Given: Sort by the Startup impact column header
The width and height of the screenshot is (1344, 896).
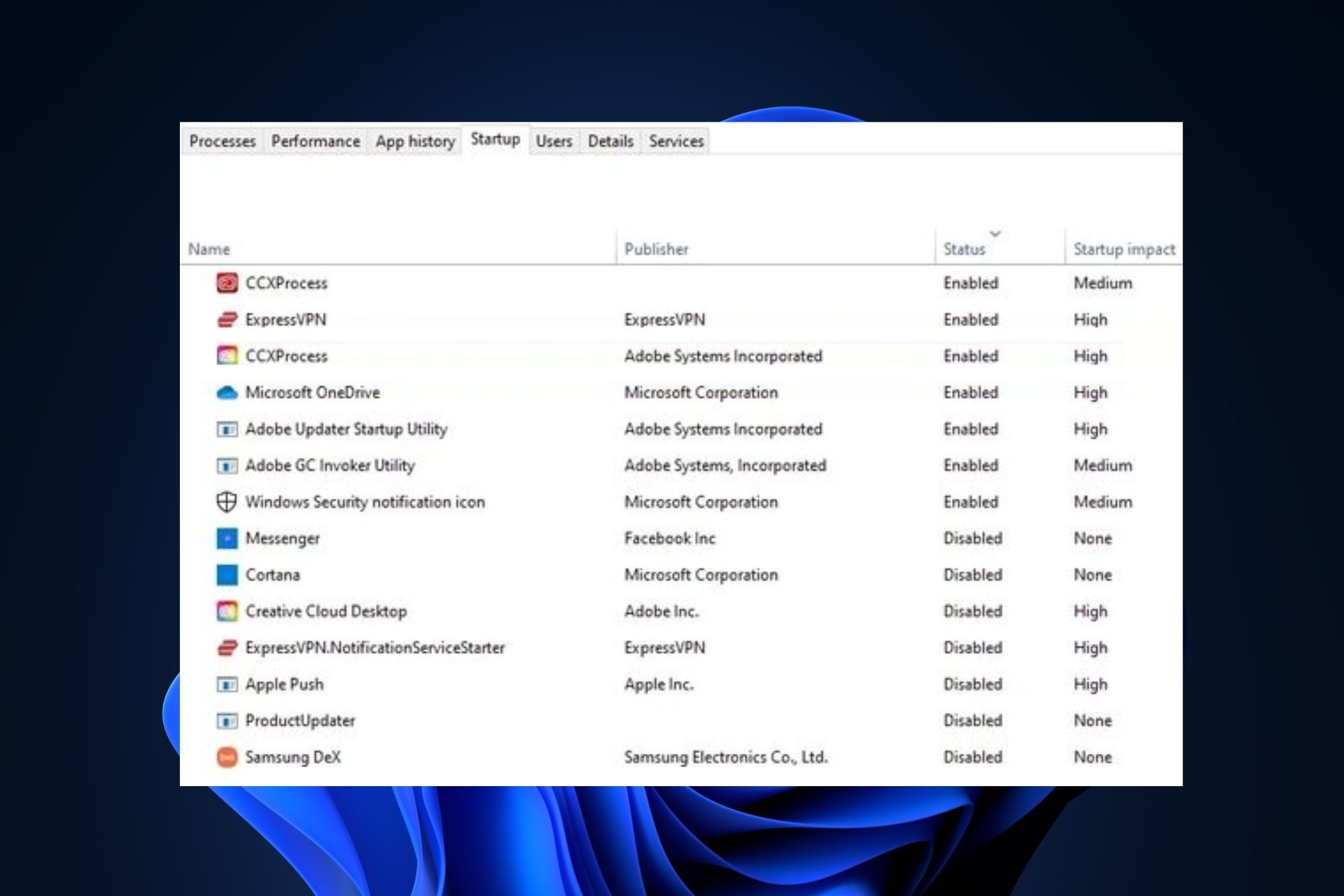Looking at the screenshot, I should click(1124, 249).
